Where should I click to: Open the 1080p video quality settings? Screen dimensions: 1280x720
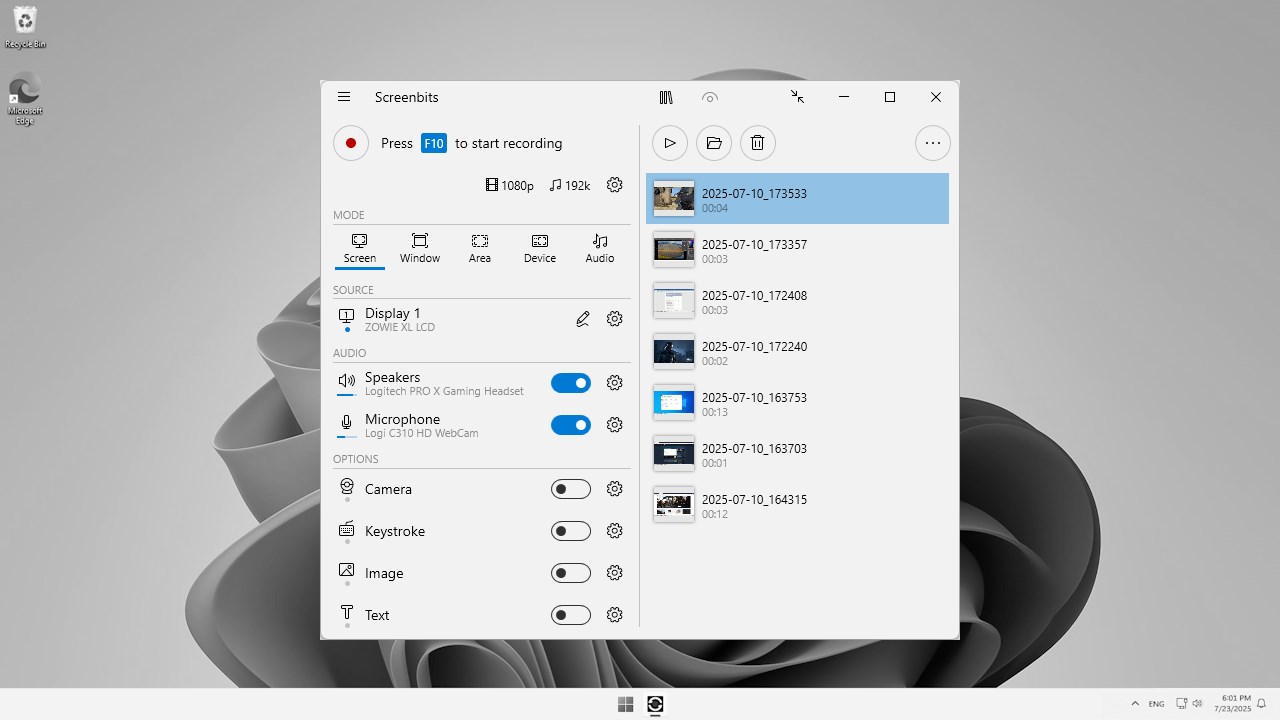510,185
